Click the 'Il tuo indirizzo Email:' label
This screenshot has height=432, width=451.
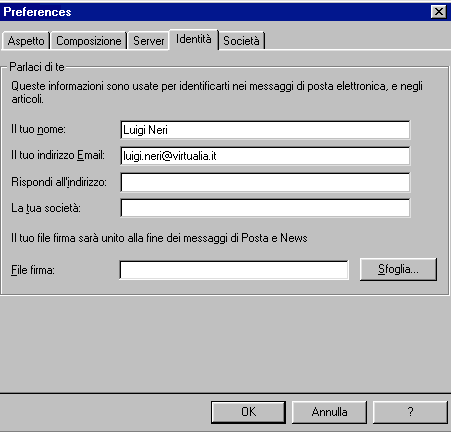[58, 155]
